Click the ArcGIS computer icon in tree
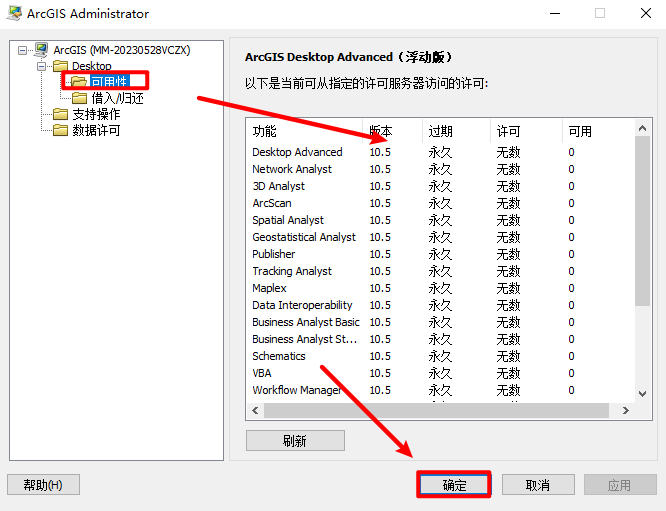The height and width of the screenshot is (511, 666). [41, 49]
